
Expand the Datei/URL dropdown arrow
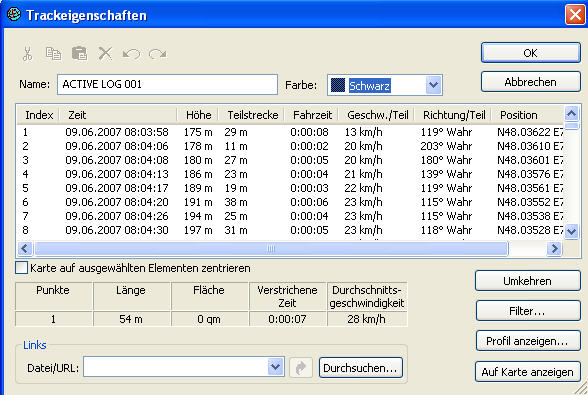(276, 367)
